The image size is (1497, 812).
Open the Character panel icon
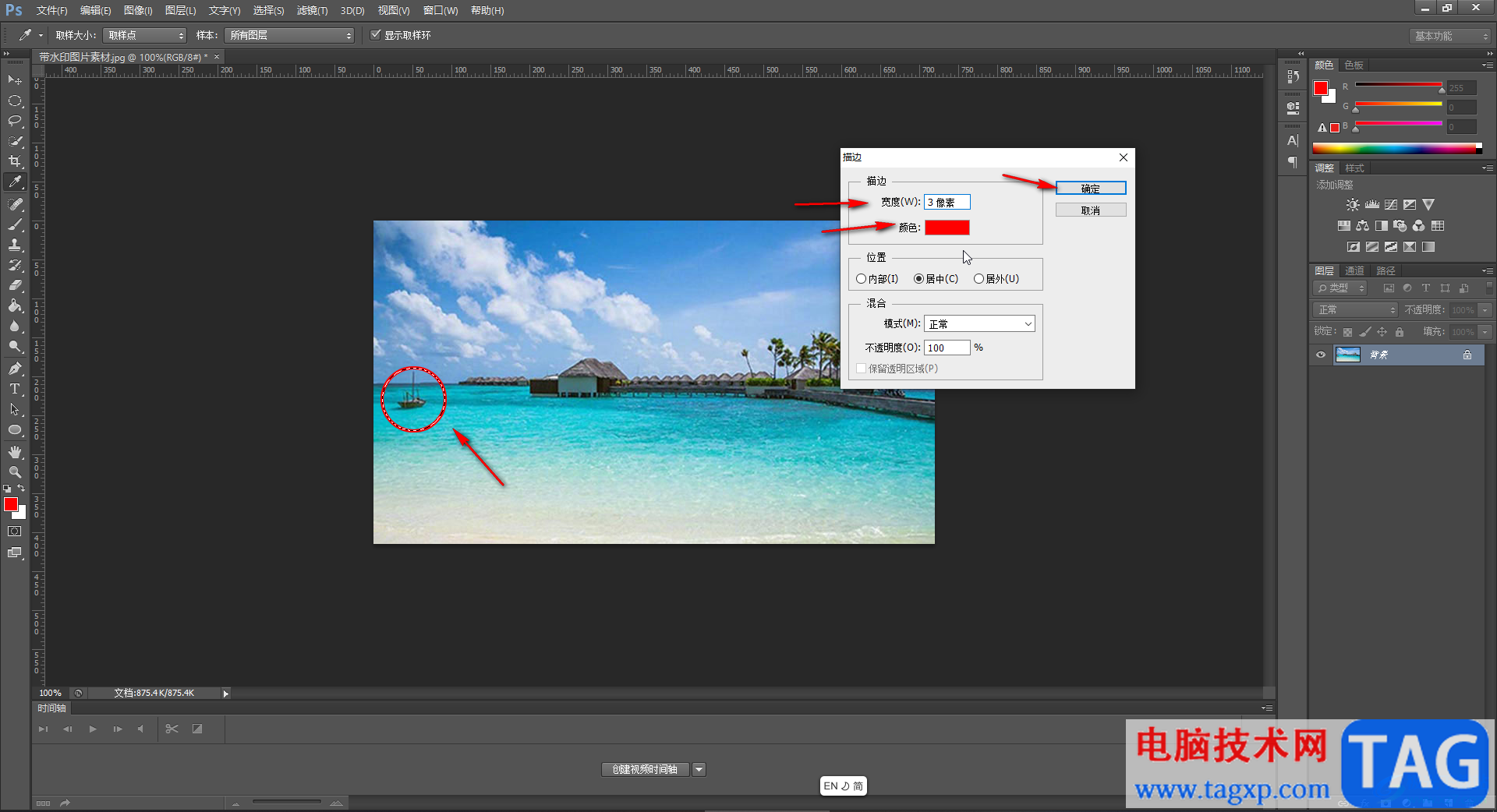coord(1293,140)
